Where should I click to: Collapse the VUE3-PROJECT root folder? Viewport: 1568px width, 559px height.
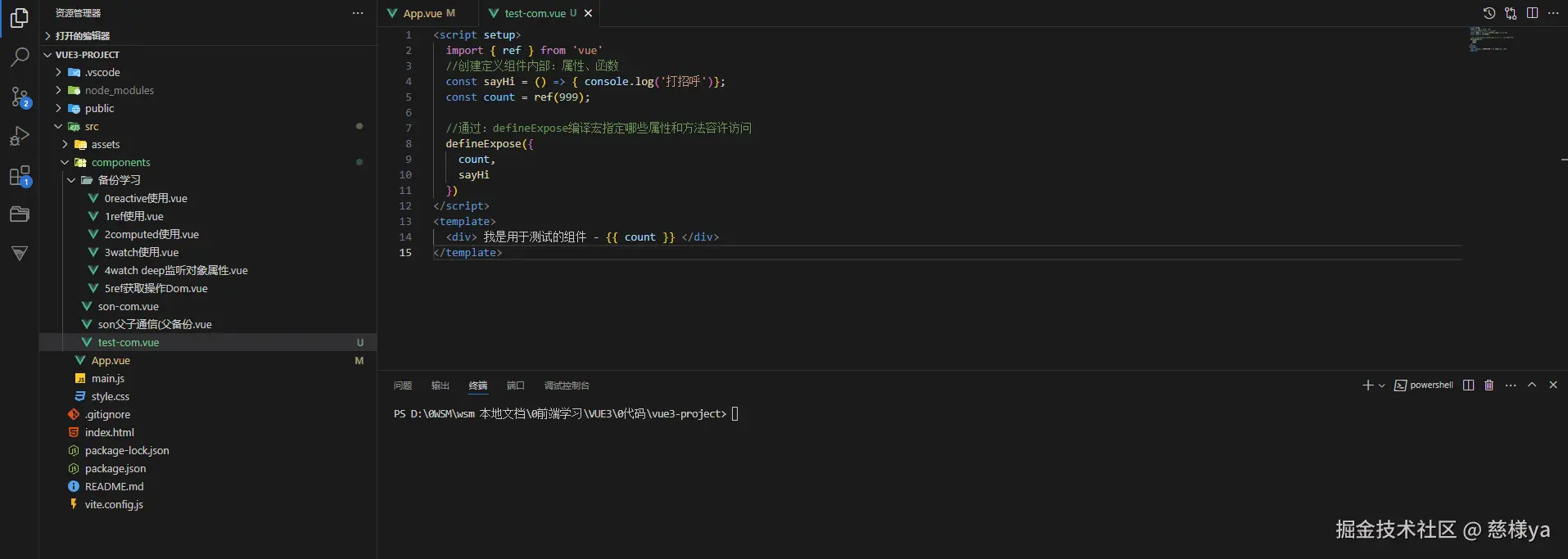click(x=208, y=55)
